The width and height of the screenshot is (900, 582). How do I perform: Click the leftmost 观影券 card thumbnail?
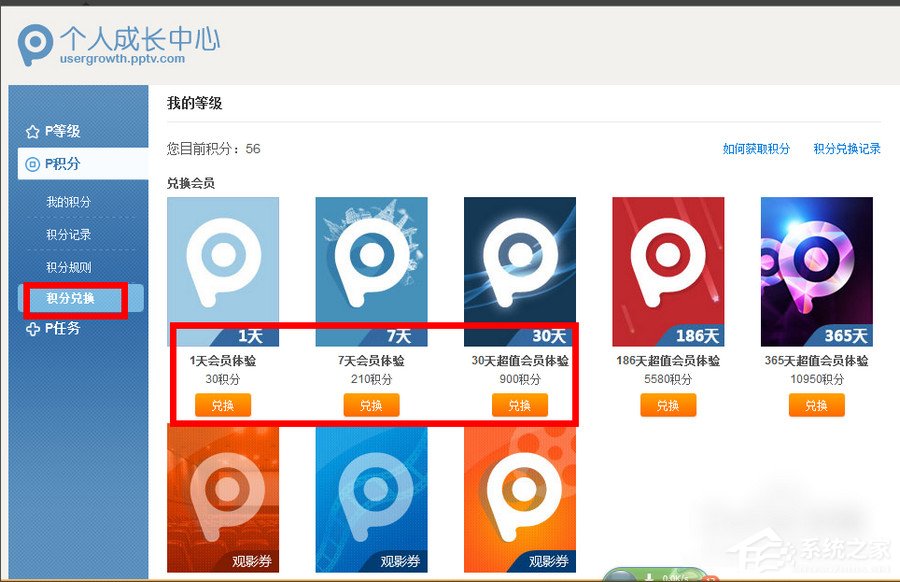(x=222, y=500)
